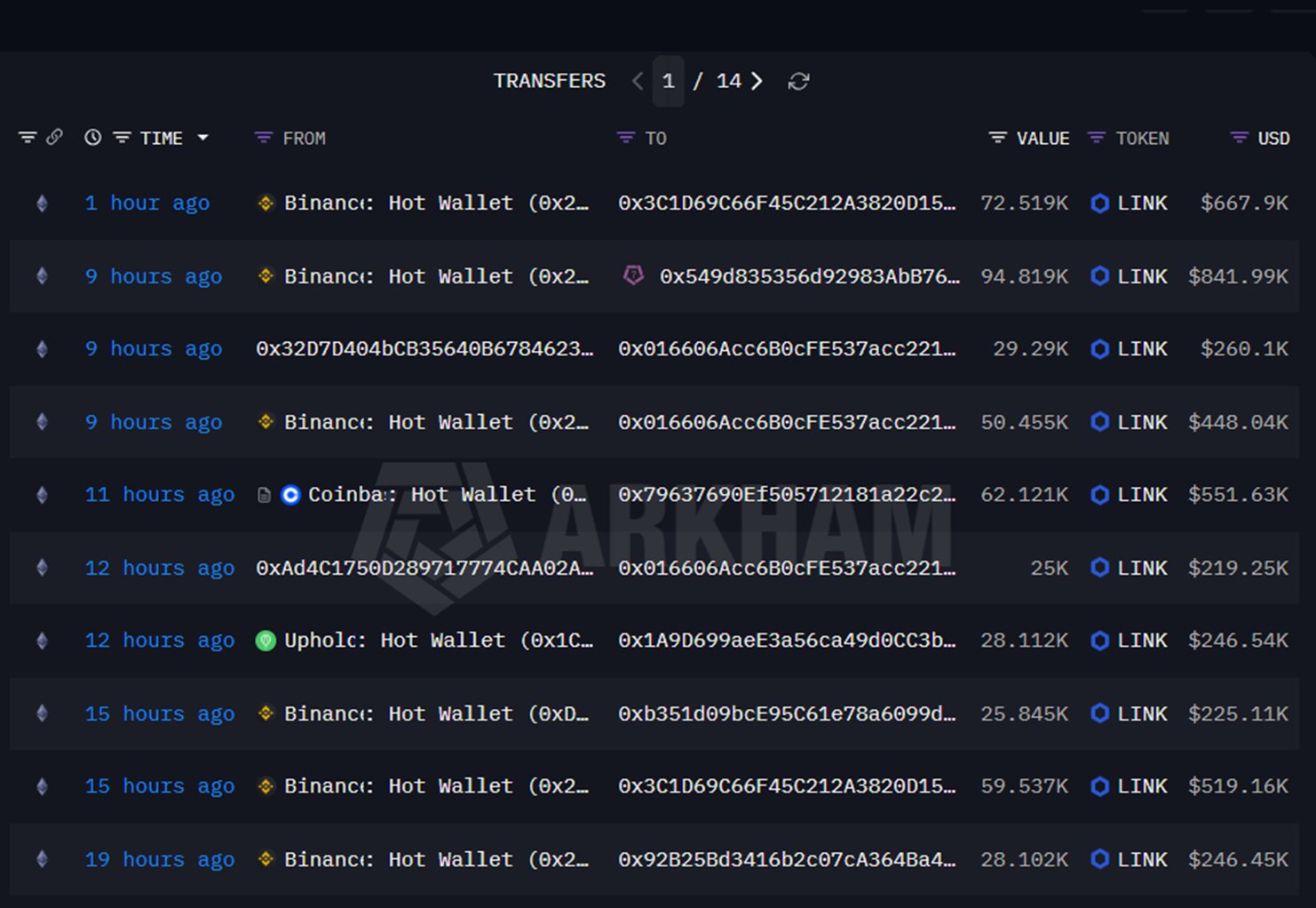Image resolution: width=1316 pixels, height=908 pixels.
Task: Open recipient 0xb351d09bcE95C61e78a6099d
Action: tap(787, 713)
